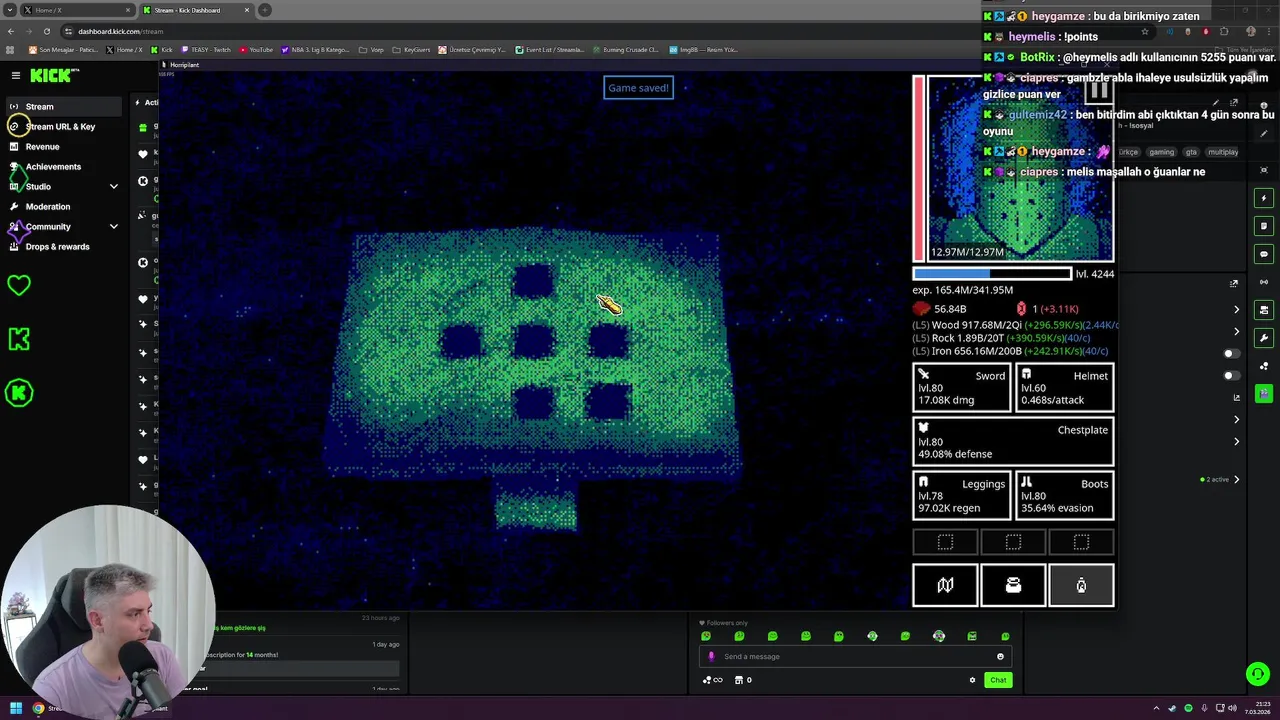Open the emoji picker in message box
This screenshot has width=1280, height=720.
[1000, 656]
